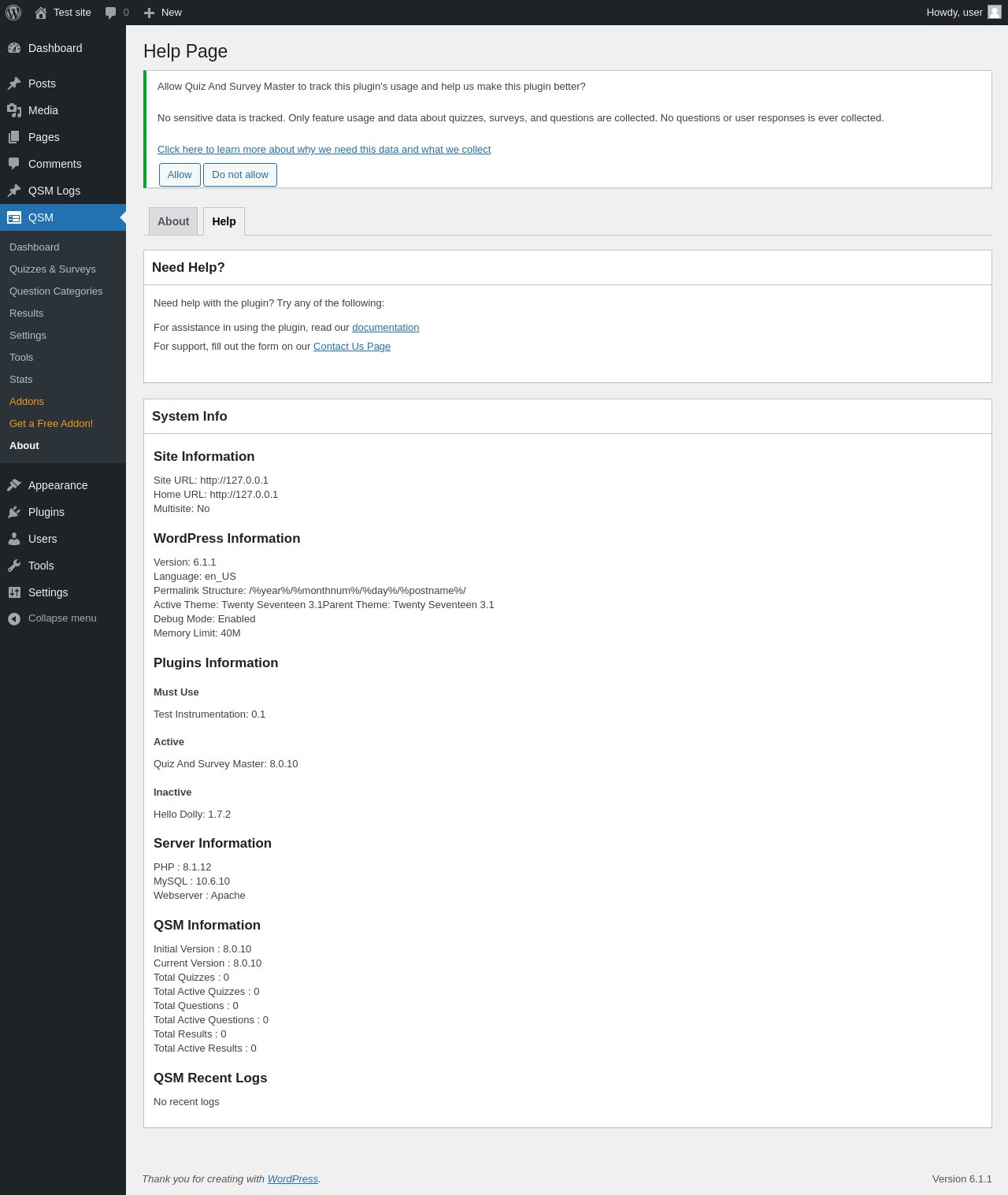Click the Test site home icon
This screenshot has width=1008, height=1195.
41,13
